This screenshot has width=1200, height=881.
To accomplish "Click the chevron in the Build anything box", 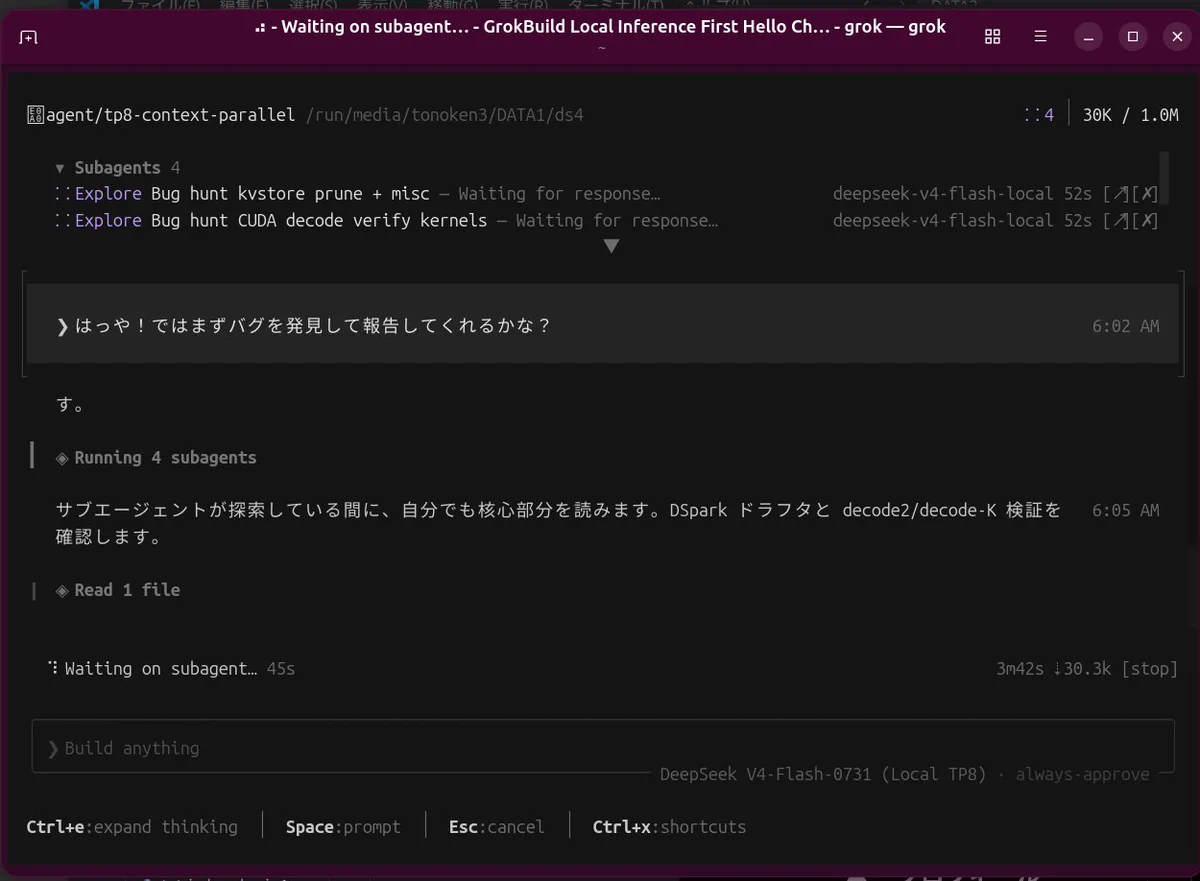I will click(53, 748).
